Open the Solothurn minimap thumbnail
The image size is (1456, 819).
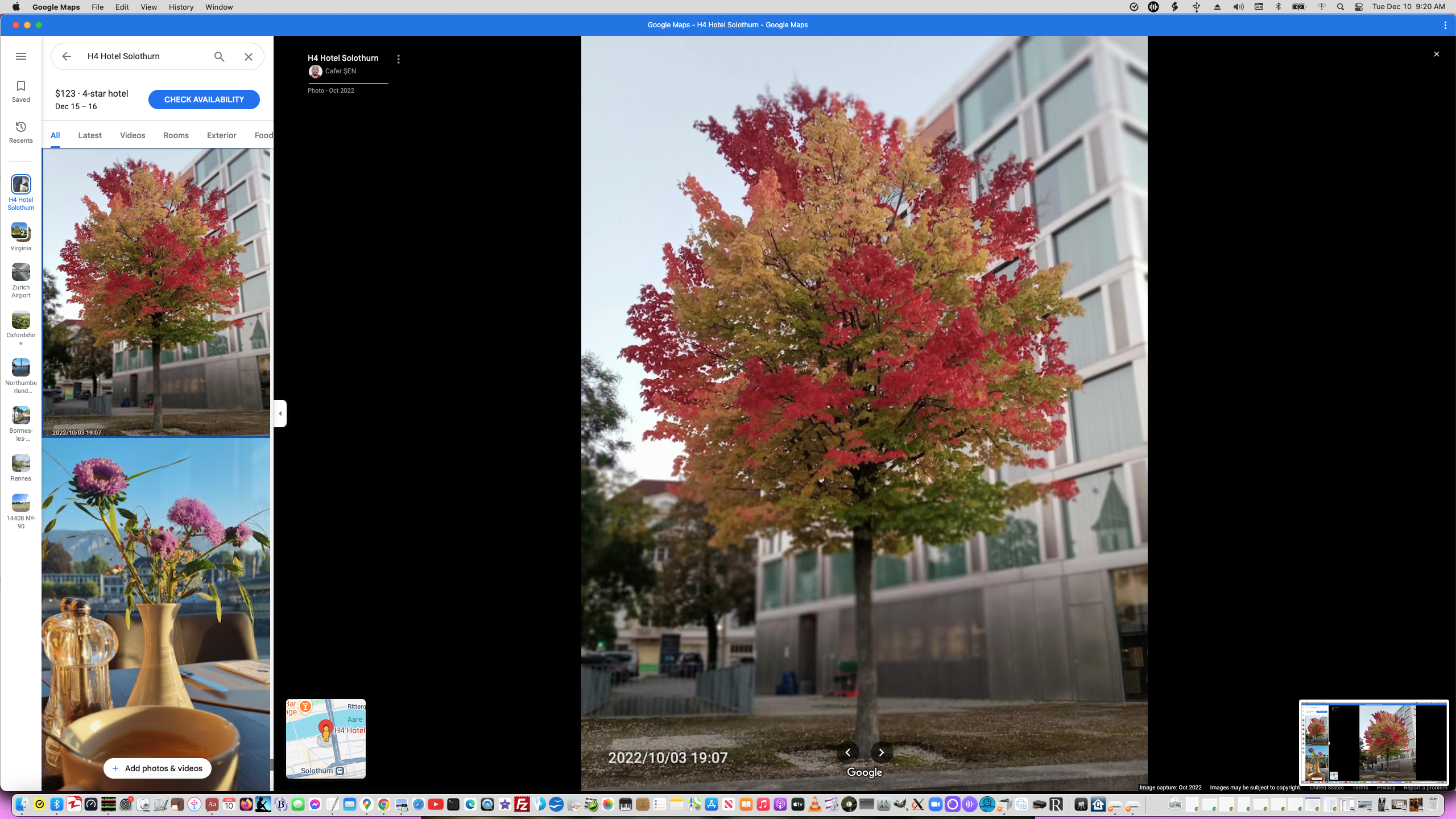326,738
